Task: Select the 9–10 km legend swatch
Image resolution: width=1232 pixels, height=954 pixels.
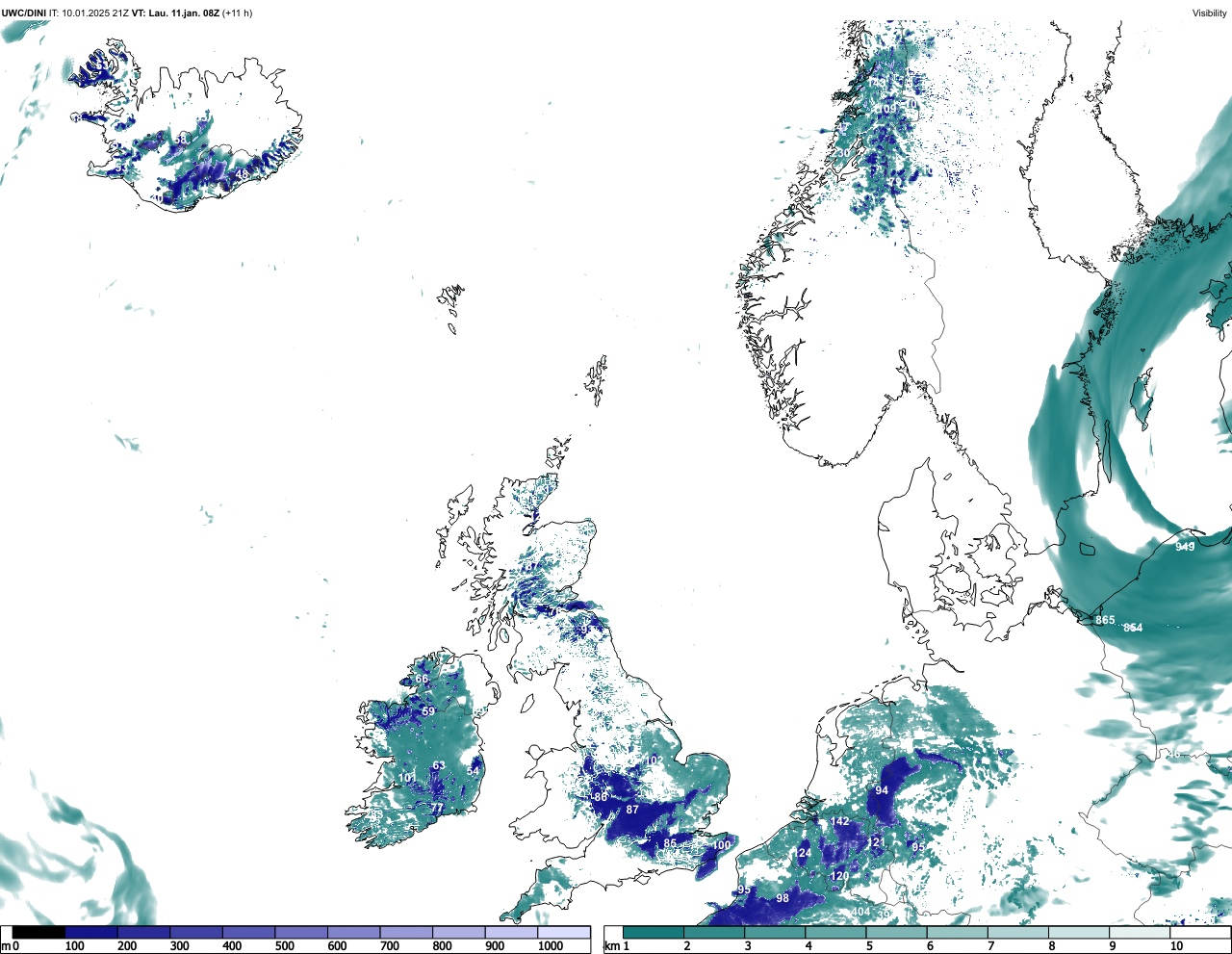Action: pyautogui.click(x=1139, y=932)
